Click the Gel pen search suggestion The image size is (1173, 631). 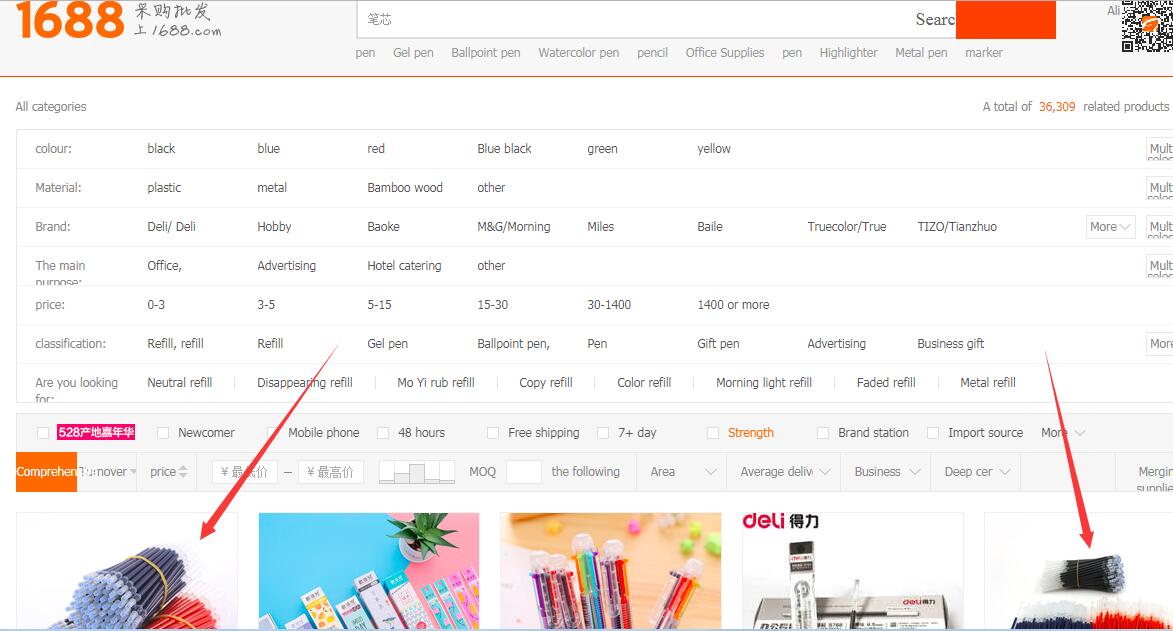[413, 52]
